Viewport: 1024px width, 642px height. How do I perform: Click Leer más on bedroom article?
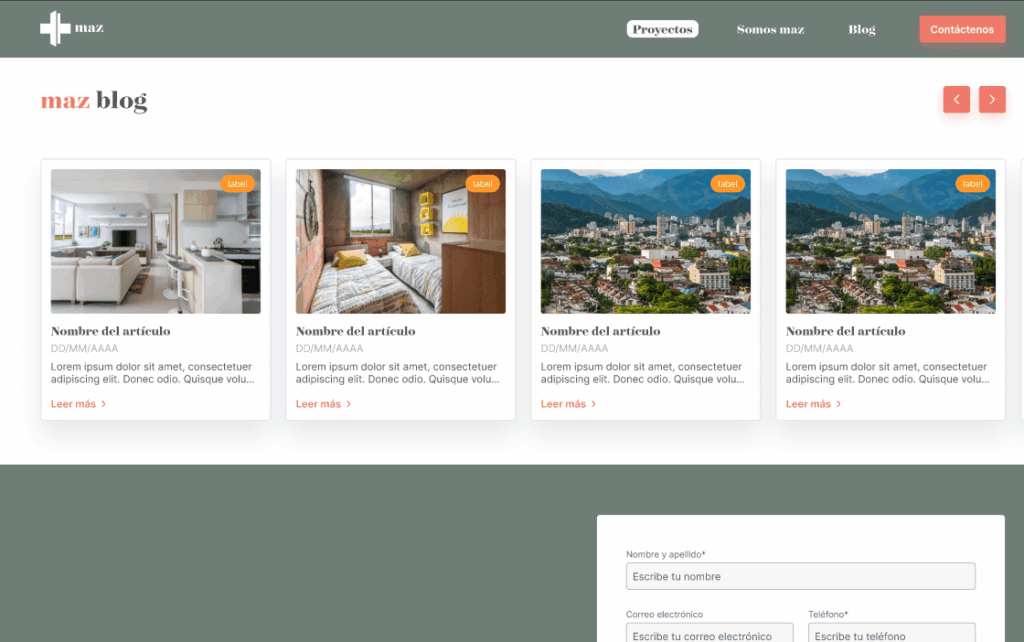click(x=323, y=404)
